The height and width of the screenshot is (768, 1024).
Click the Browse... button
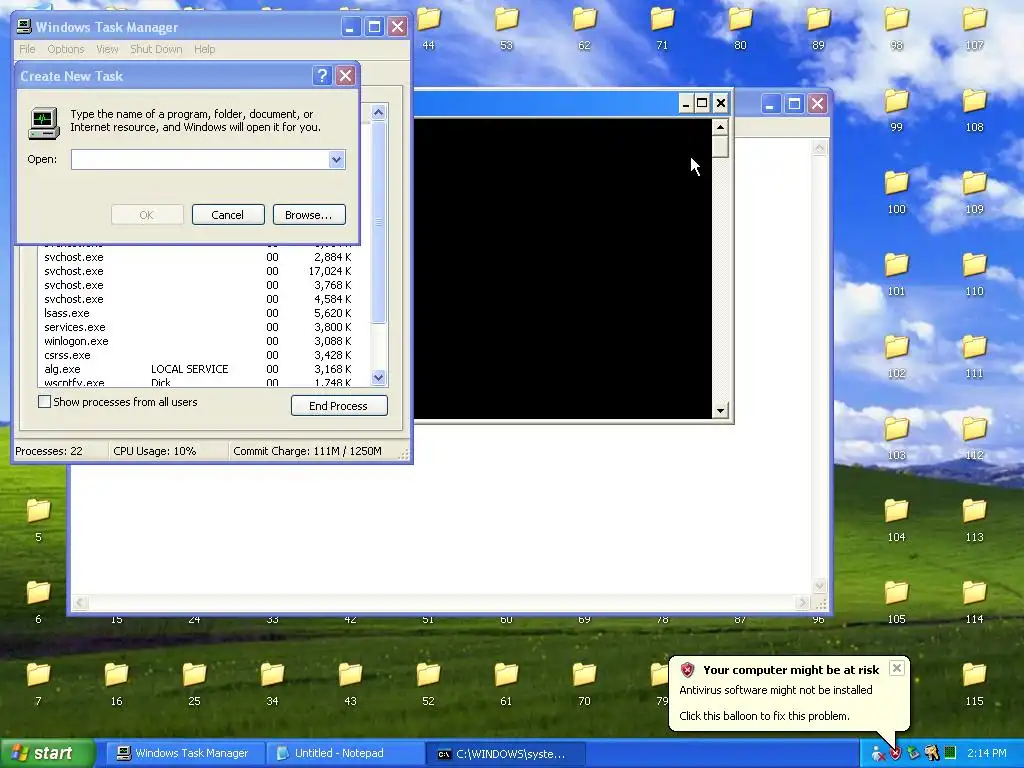(x=309, y=215)
